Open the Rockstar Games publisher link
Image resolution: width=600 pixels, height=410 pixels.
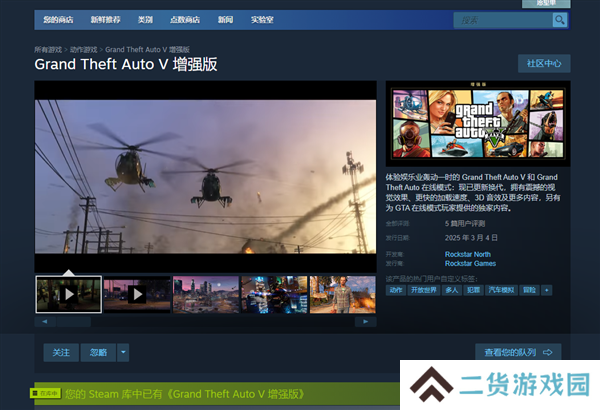click(x=470, y=263)
